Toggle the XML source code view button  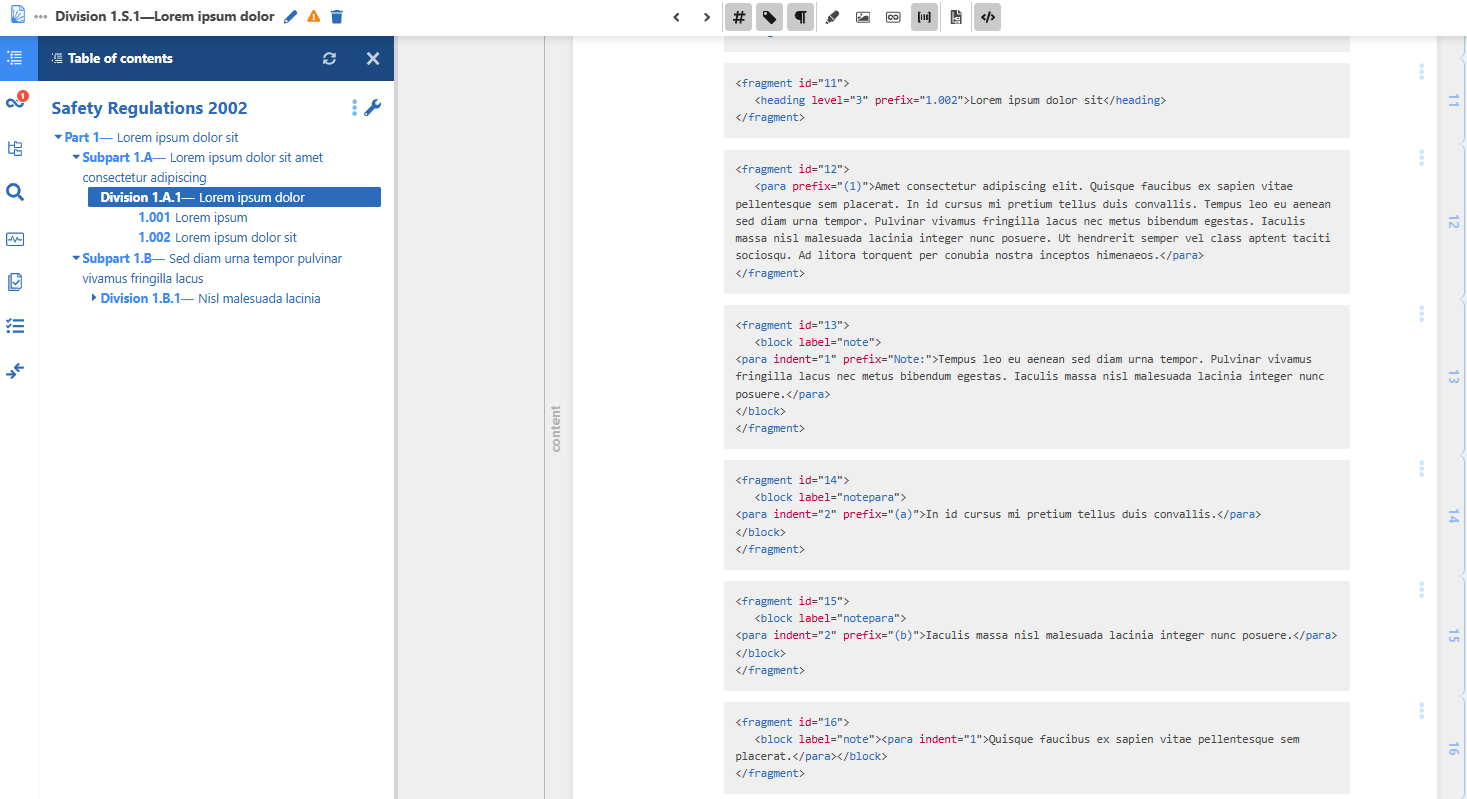(987, 17)
